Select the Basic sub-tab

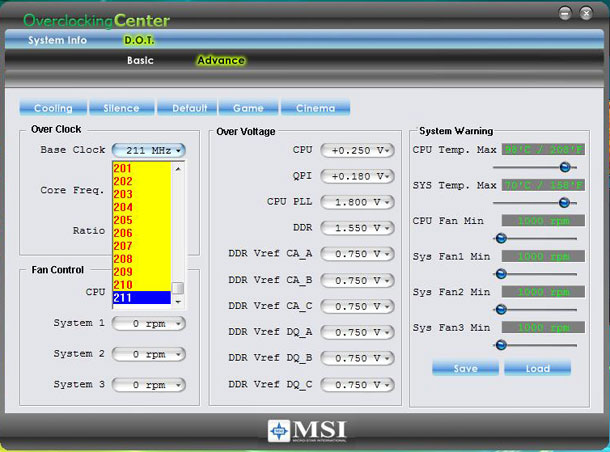(x=140, y=60)
